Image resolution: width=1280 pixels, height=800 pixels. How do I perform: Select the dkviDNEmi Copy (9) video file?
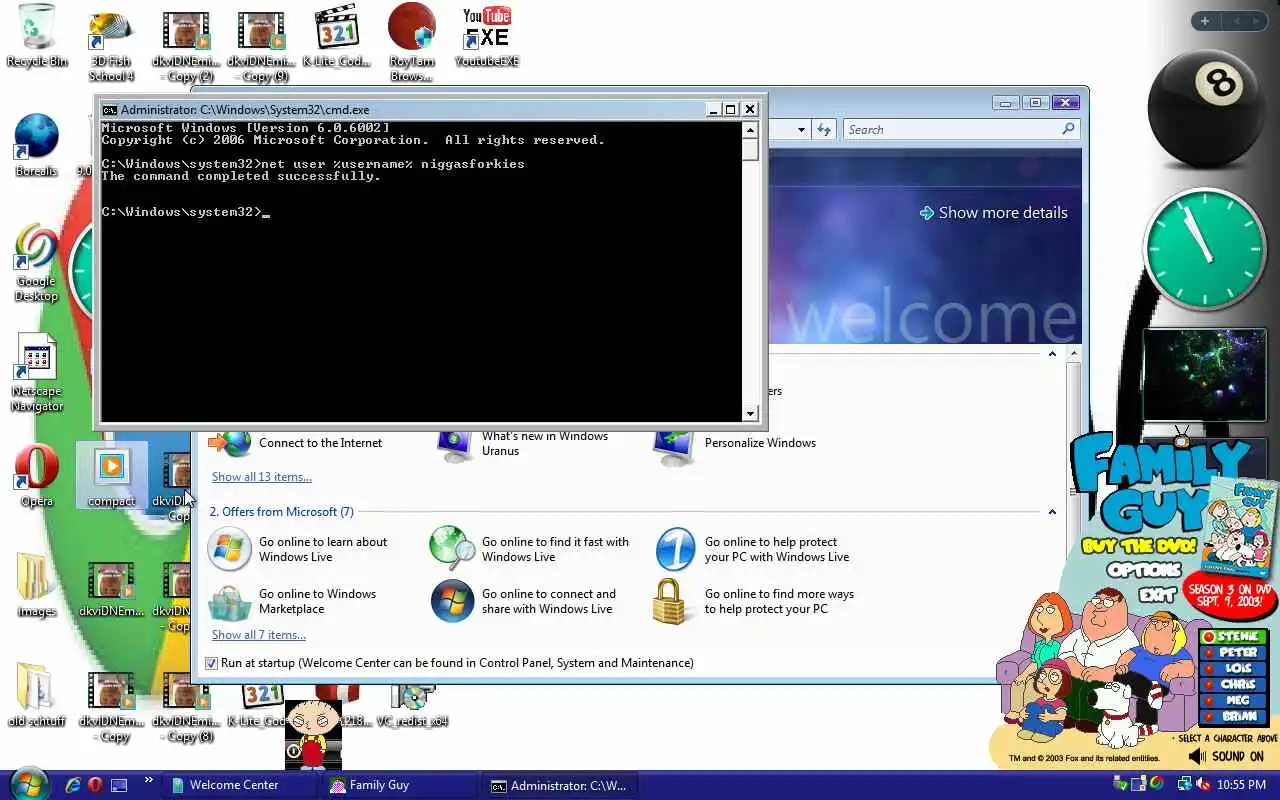point(261,46)
